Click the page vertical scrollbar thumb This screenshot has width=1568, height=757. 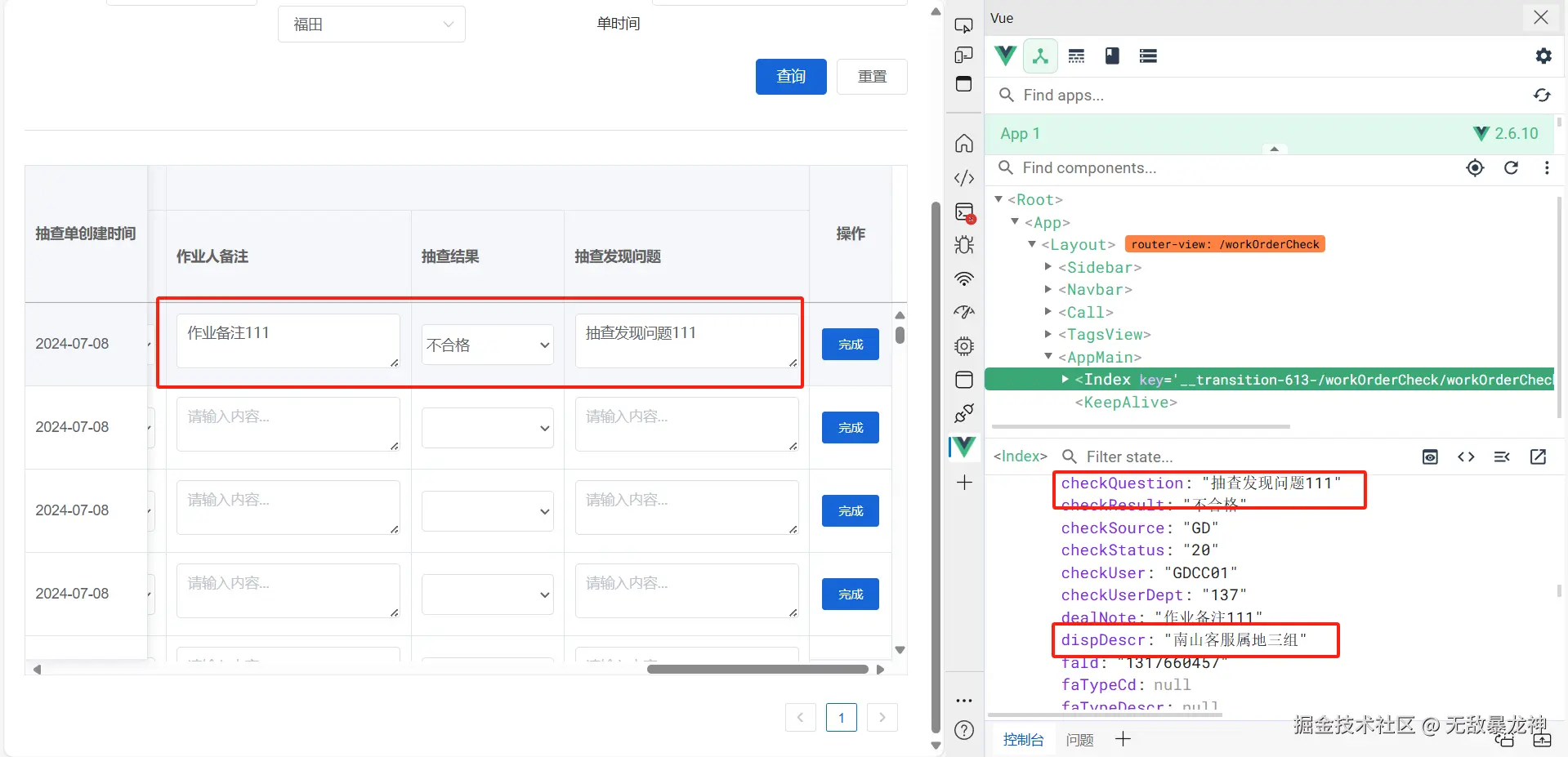936,467
